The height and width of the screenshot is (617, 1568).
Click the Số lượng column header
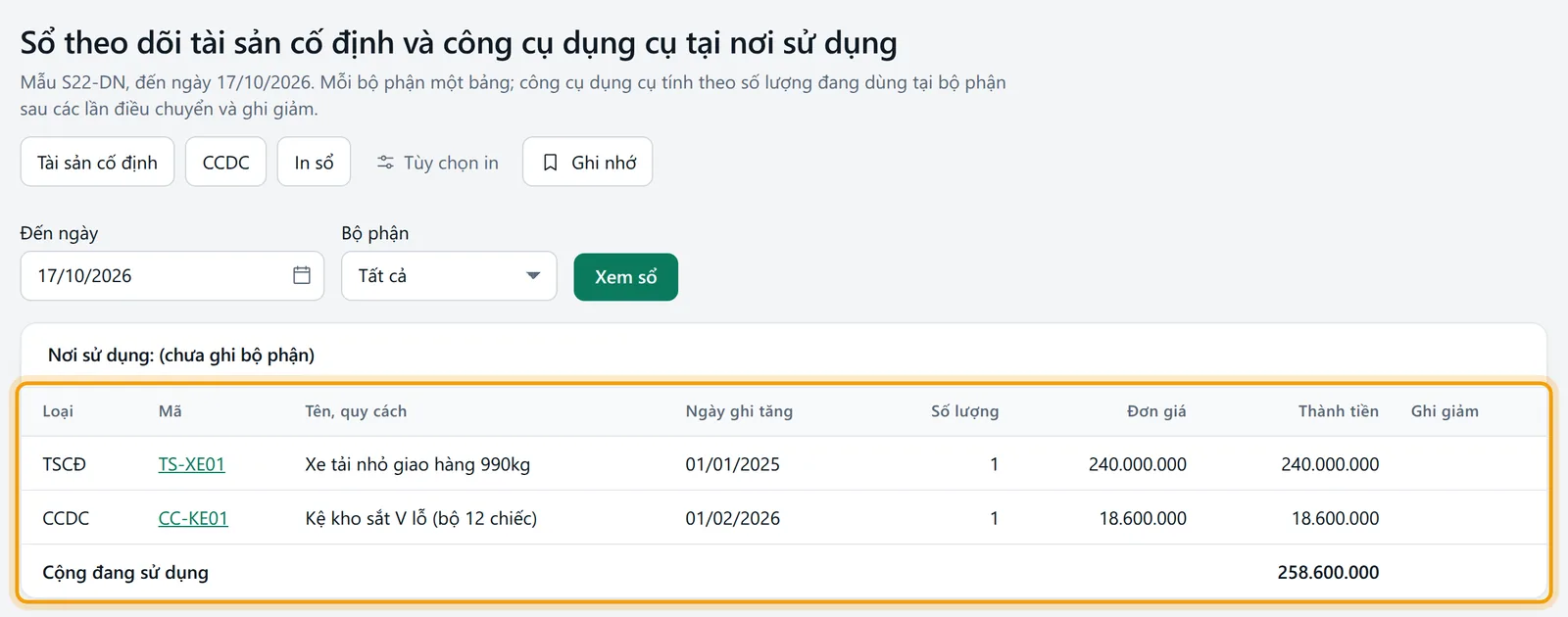point(964,411)
